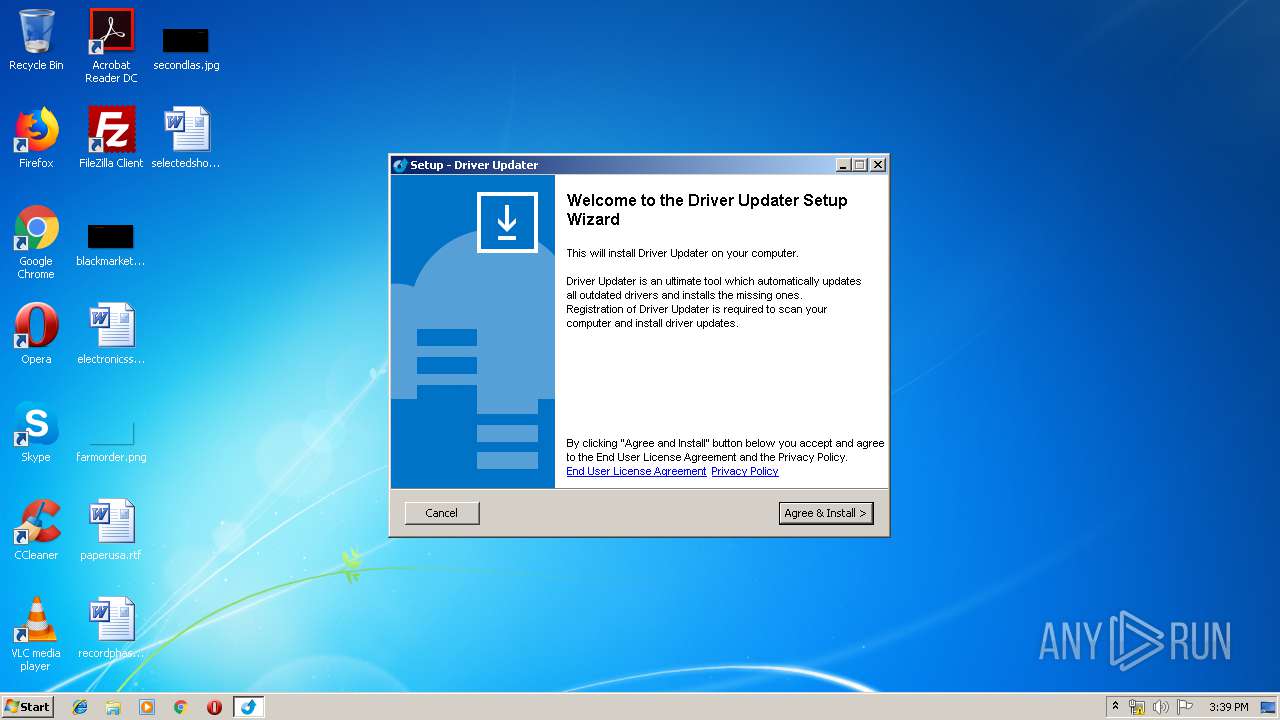1280x720 pixels.
Task: Open the Start menu
Action: coord(27,707)
